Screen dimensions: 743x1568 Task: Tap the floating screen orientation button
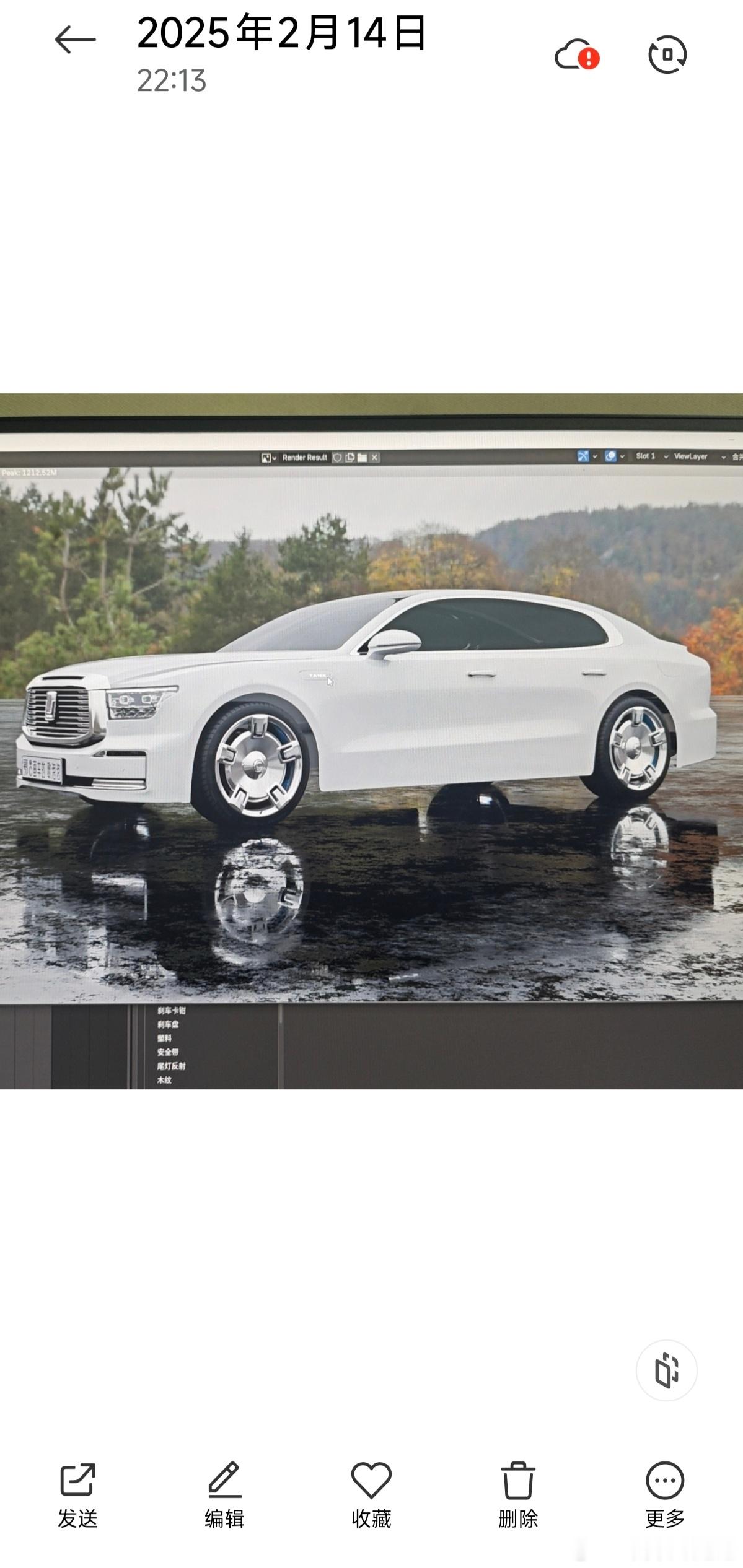(x=667, y=1370)
